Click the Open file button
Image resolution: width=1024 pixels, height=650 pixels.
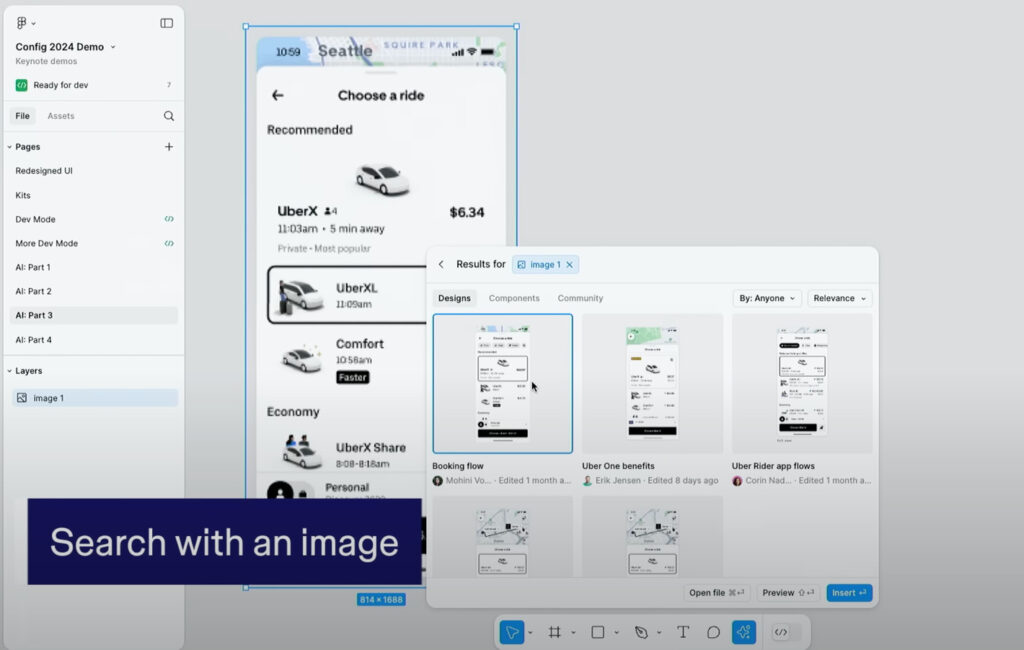click(716, 593)
